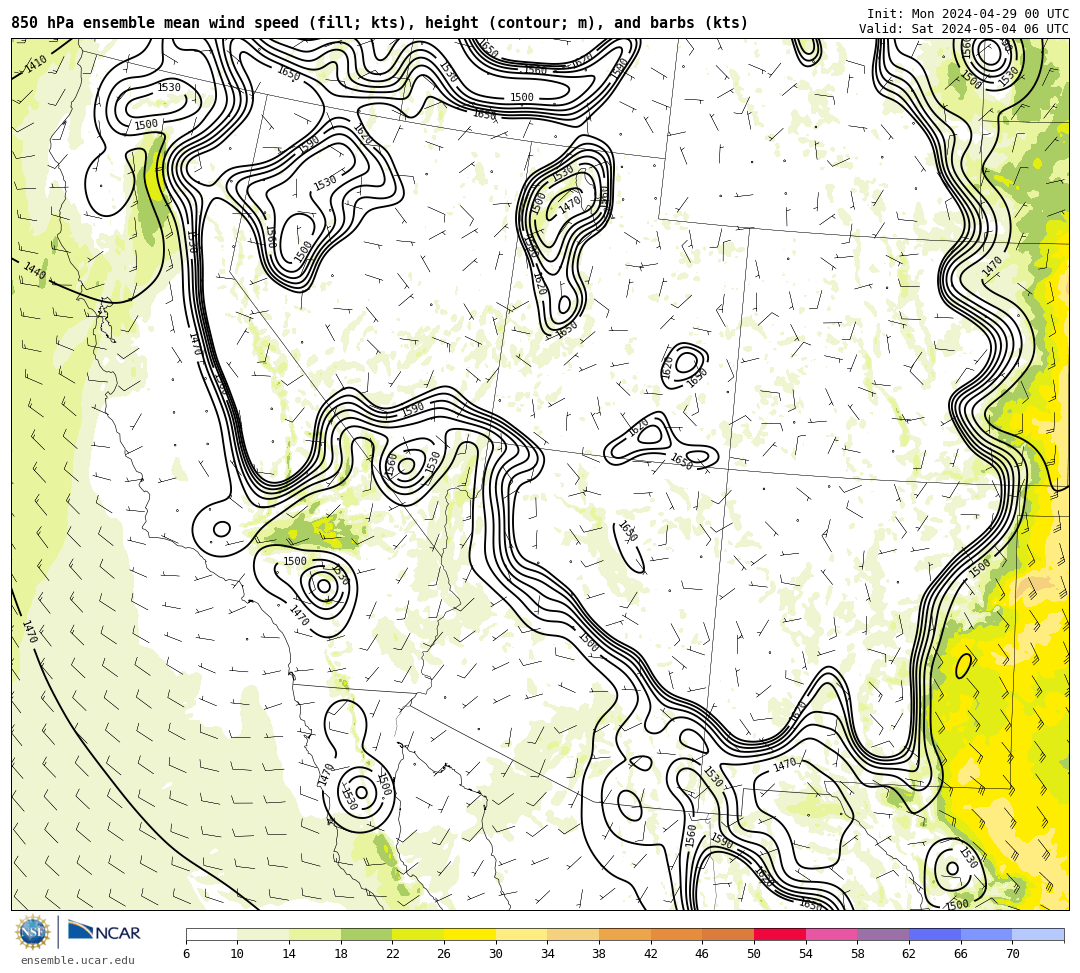Image resolution: width=1080 pixels, height=973 pixels.
Task: Select the Valid: Sat 2024-05-04 06 UTC text
Action: point(963,28)
